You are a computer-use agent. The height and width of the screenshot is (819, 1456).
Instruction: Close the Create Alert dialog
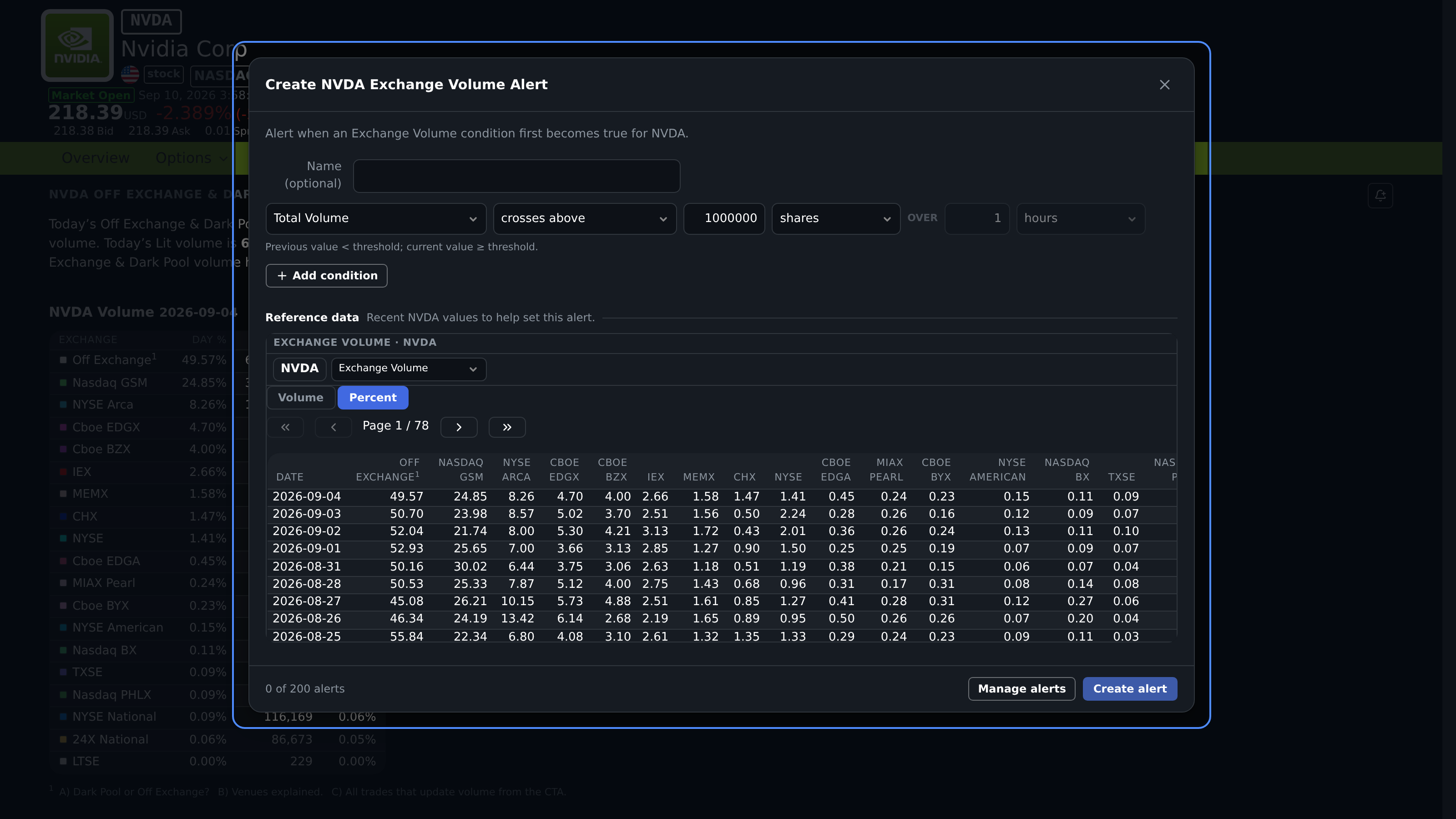[x=1164, y=85]
